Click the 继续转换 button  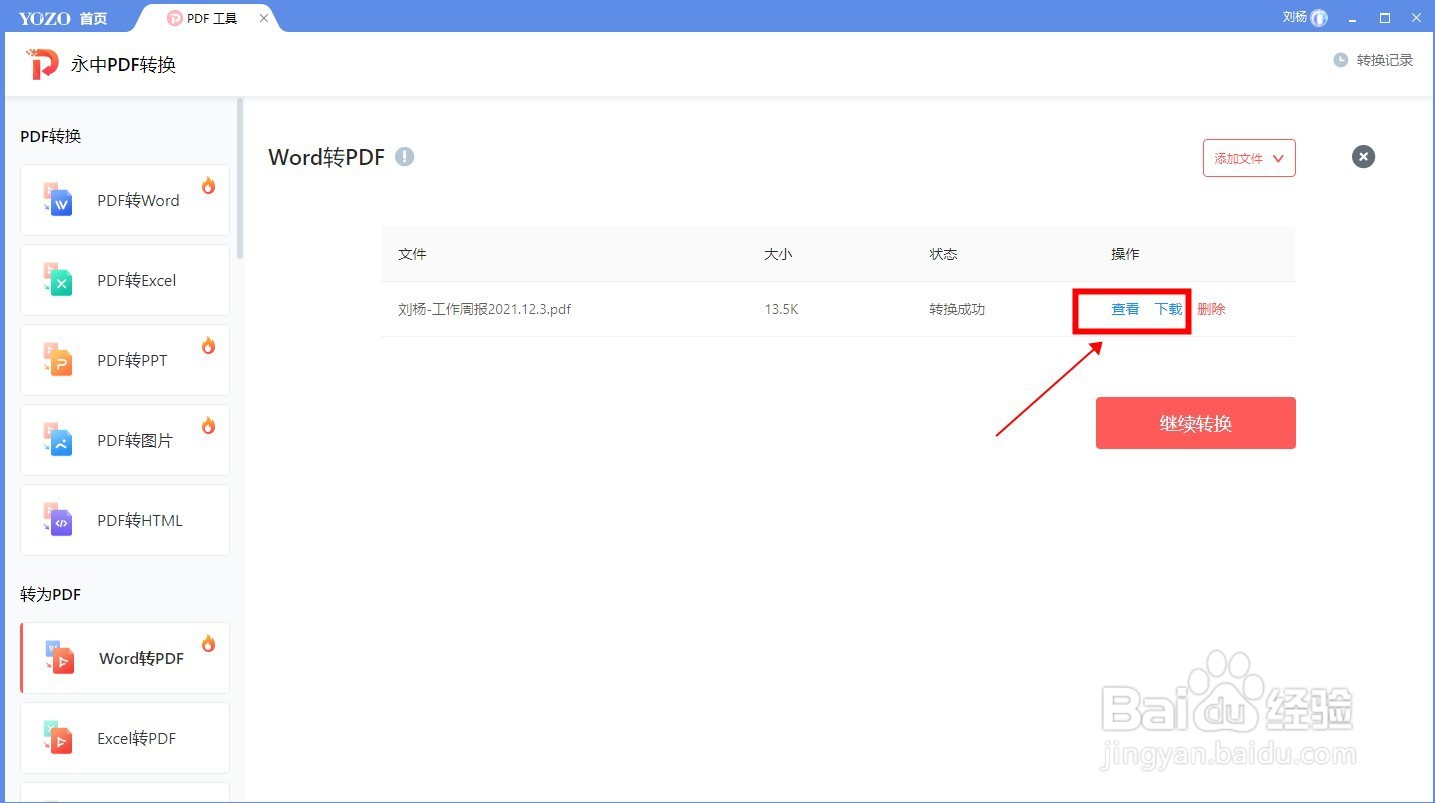[1195, 422]
